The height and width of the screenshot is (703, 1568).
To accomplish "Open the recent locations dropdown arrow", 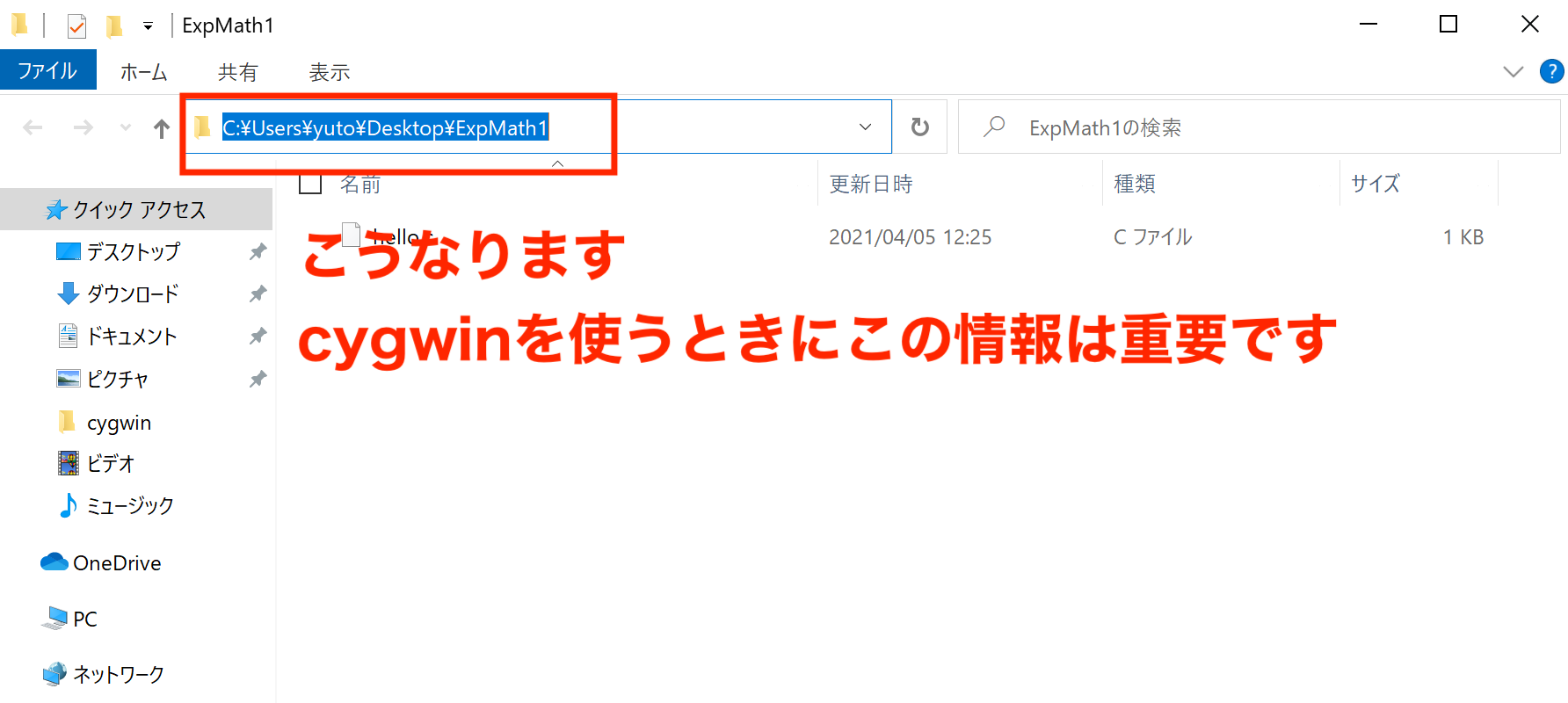I will (x=126, y=128).
